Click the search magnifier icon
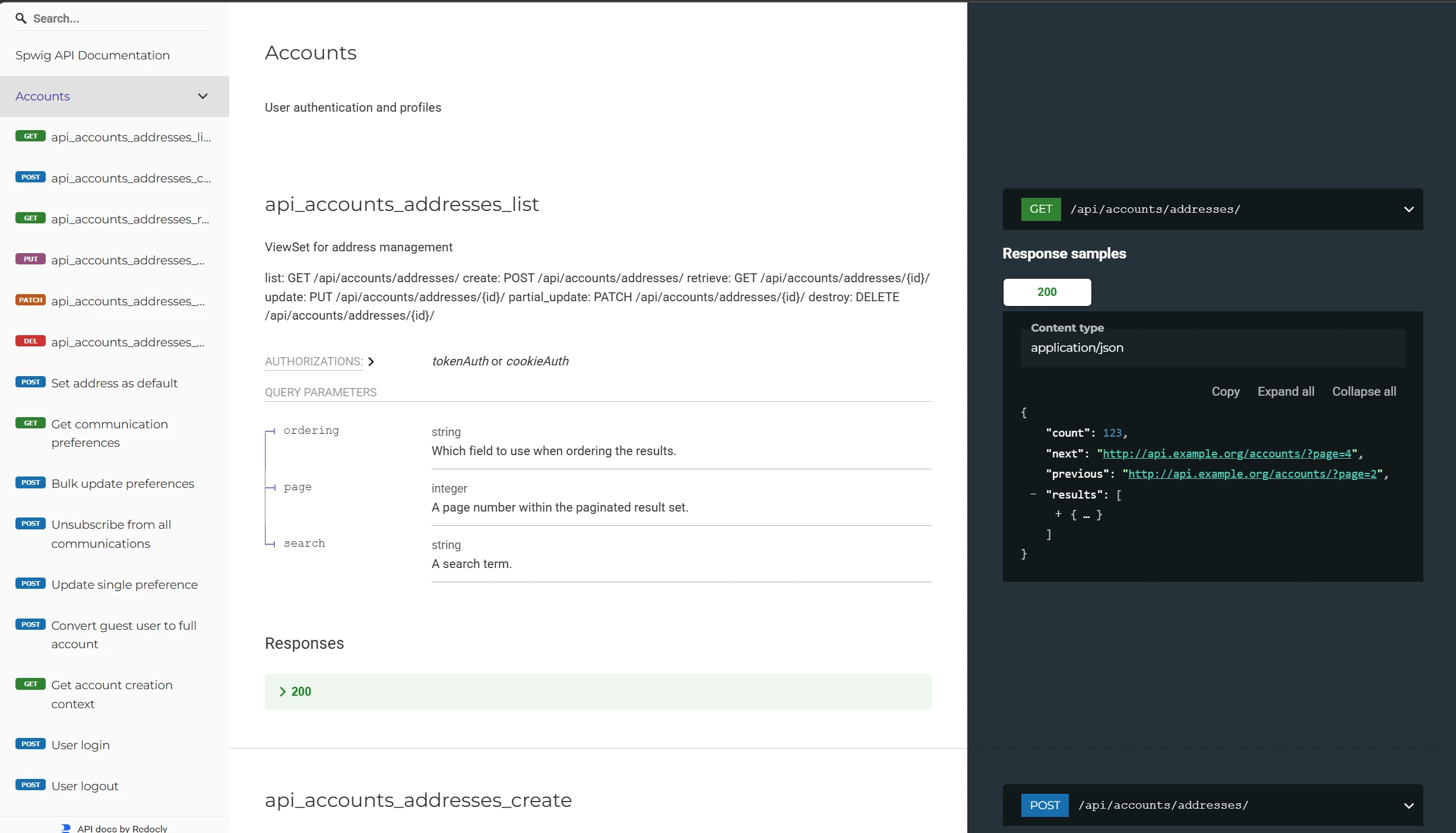The width and height of the screenshot is (1456, 833). click(21, 18)
